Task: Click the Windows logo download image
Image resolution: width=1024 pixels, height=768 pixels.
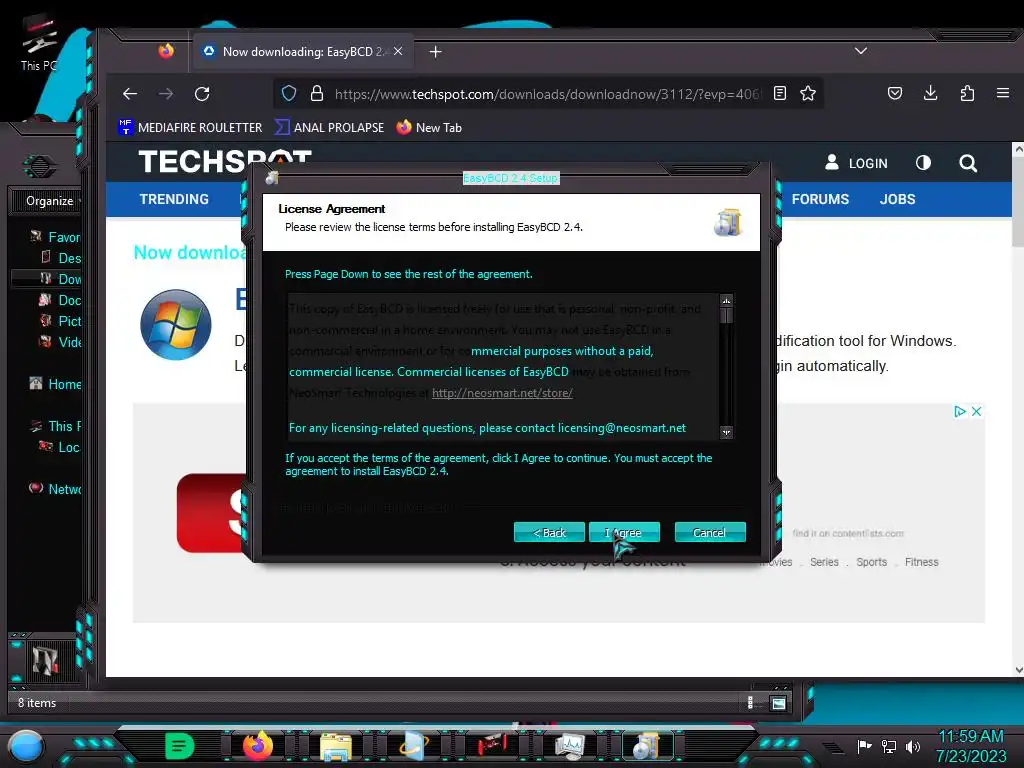Action: [x=176, y=325]
